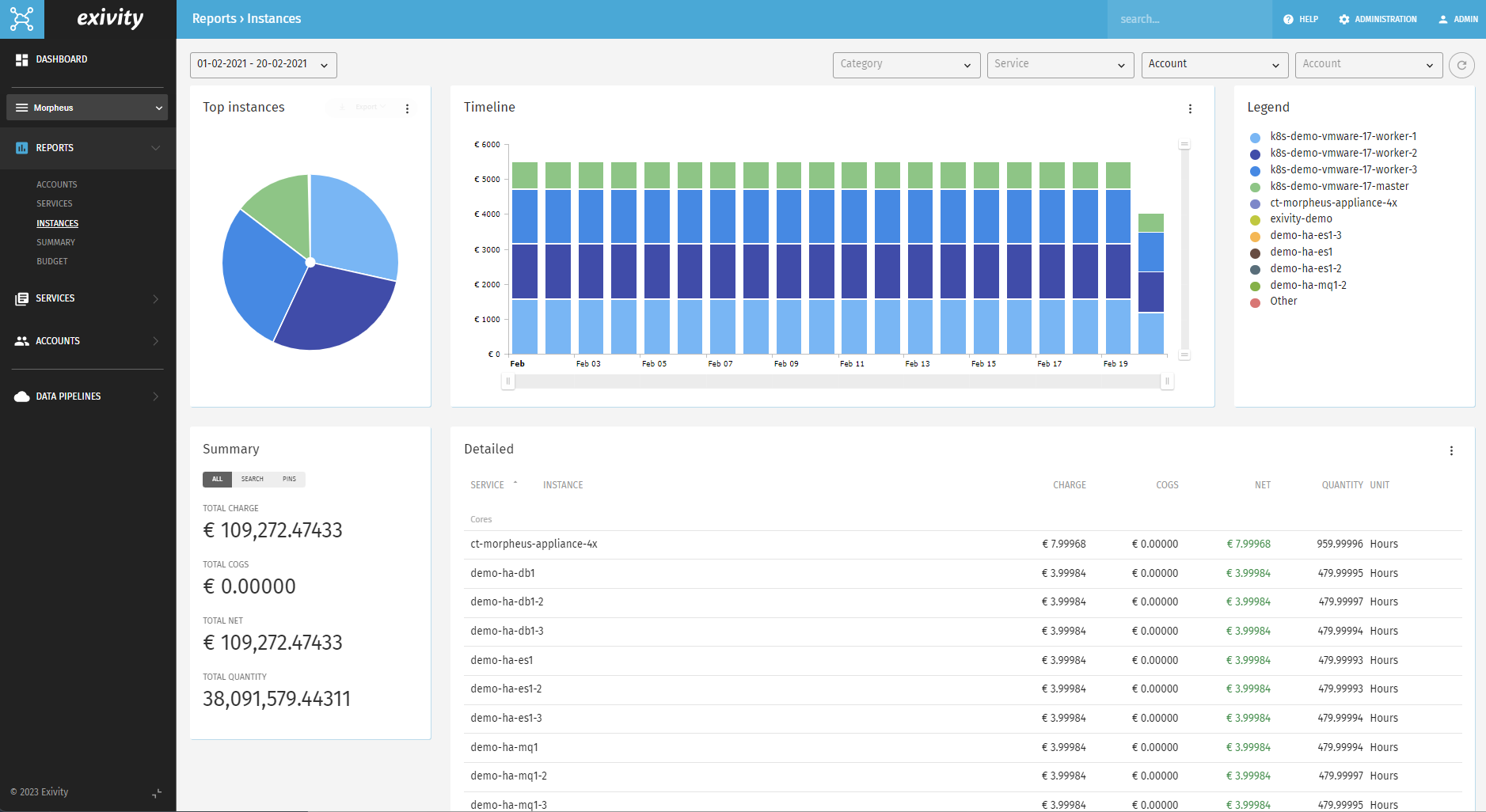Image resolution: width=1486 pixels, height=812 pixels.
Task: Click the hamburger icon beside Morpheus
Action: tap(21, 108)
